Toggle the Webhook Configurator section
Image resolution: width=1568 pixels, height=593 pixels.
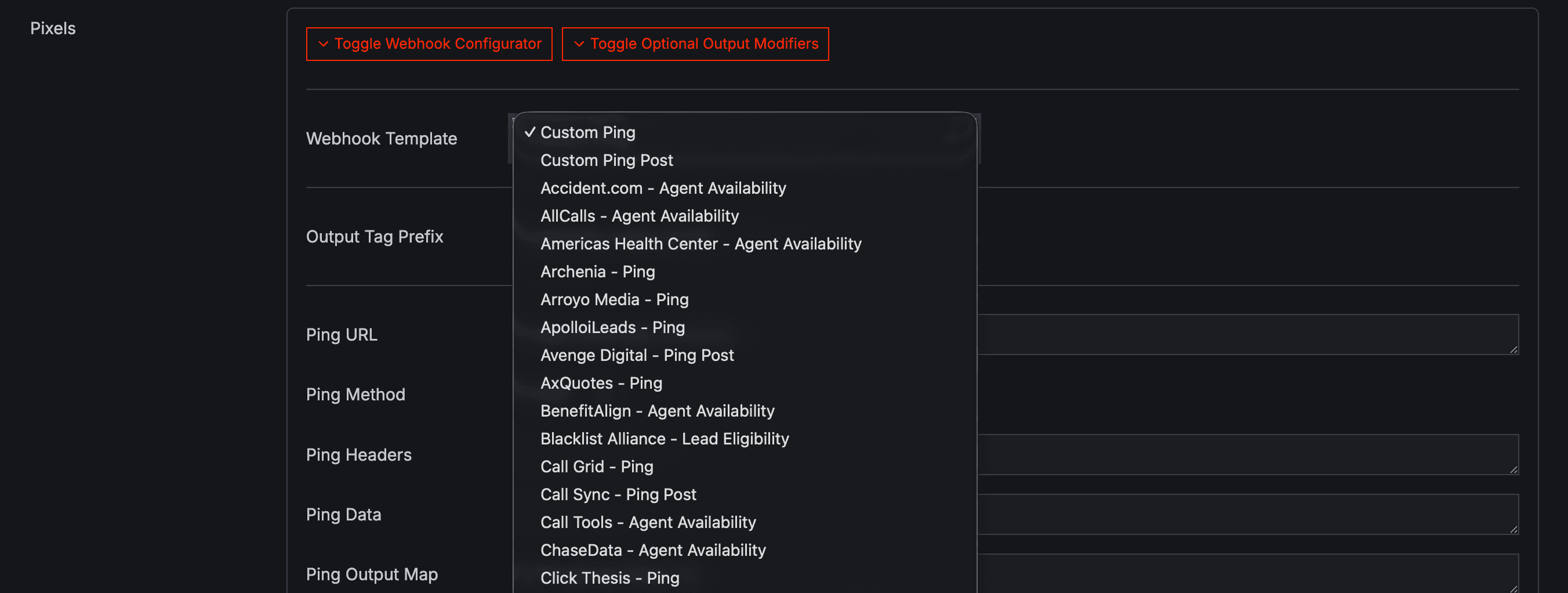point(429,43)
